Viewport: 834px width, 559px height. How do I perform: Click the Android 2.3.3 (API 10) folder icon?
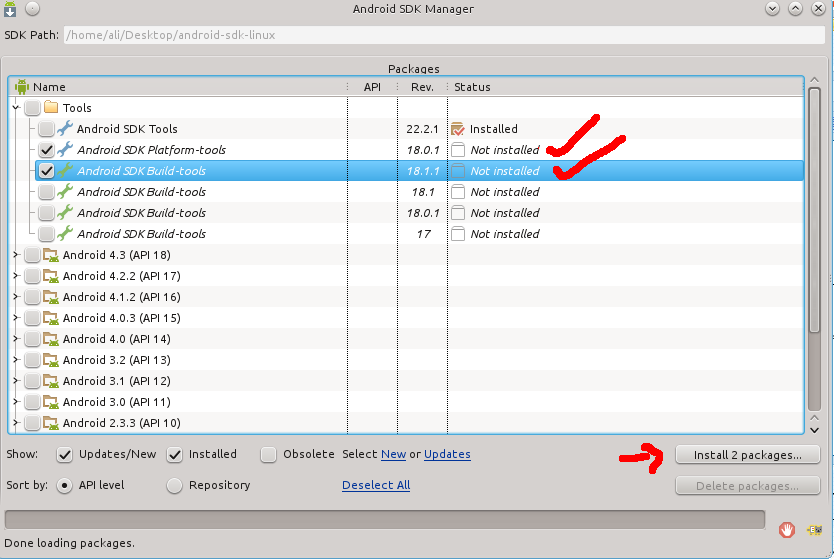coord(51,423)
